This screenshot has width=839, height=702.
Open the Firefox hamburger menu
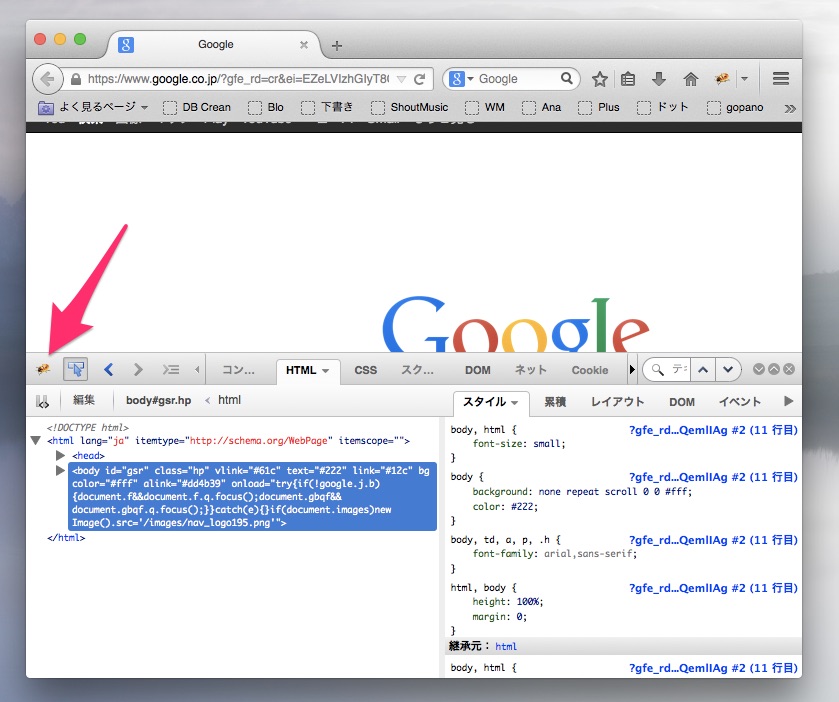coord(781,79)
